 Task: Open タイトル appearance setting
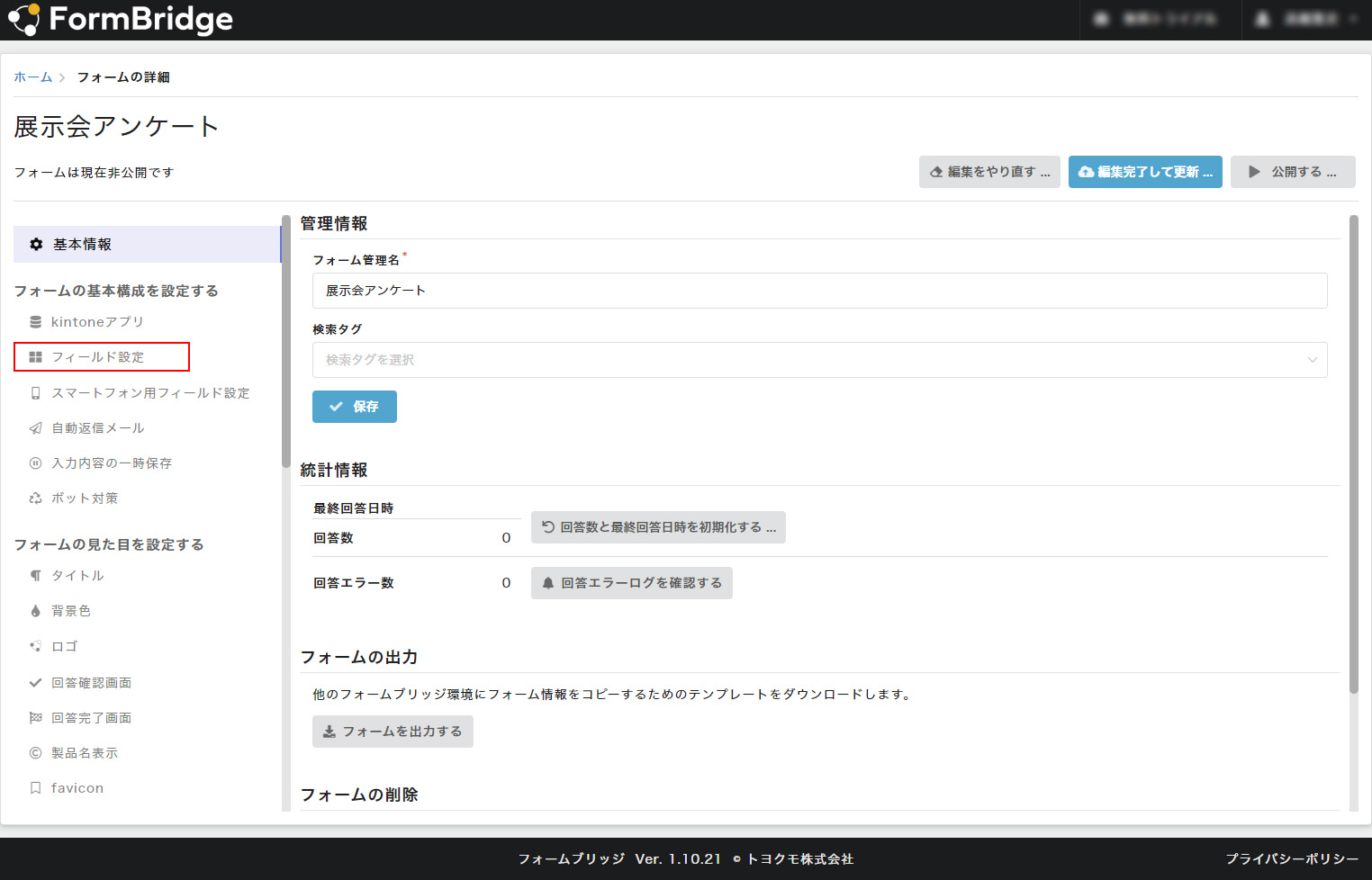[x=77, y=576]
